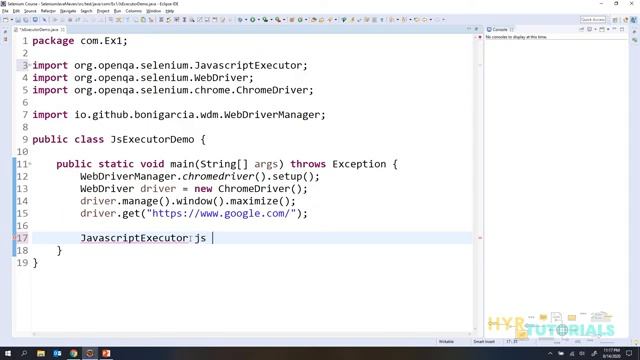Open the Search menu
The image size is (640, 360).
coord(87,11)
